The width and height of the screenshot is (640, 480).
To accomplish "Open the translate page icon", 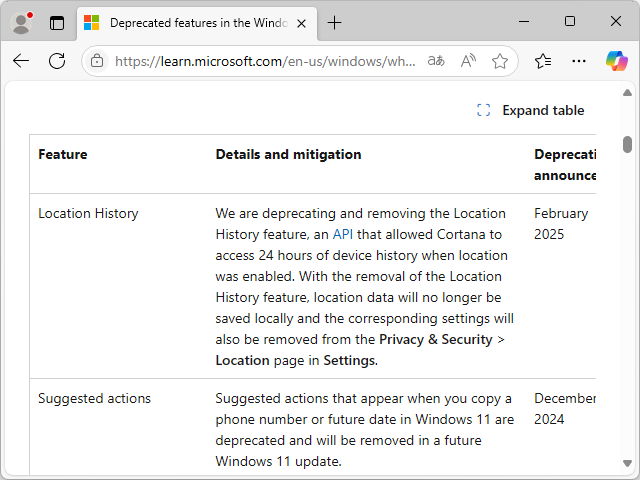I will point(436,61).
